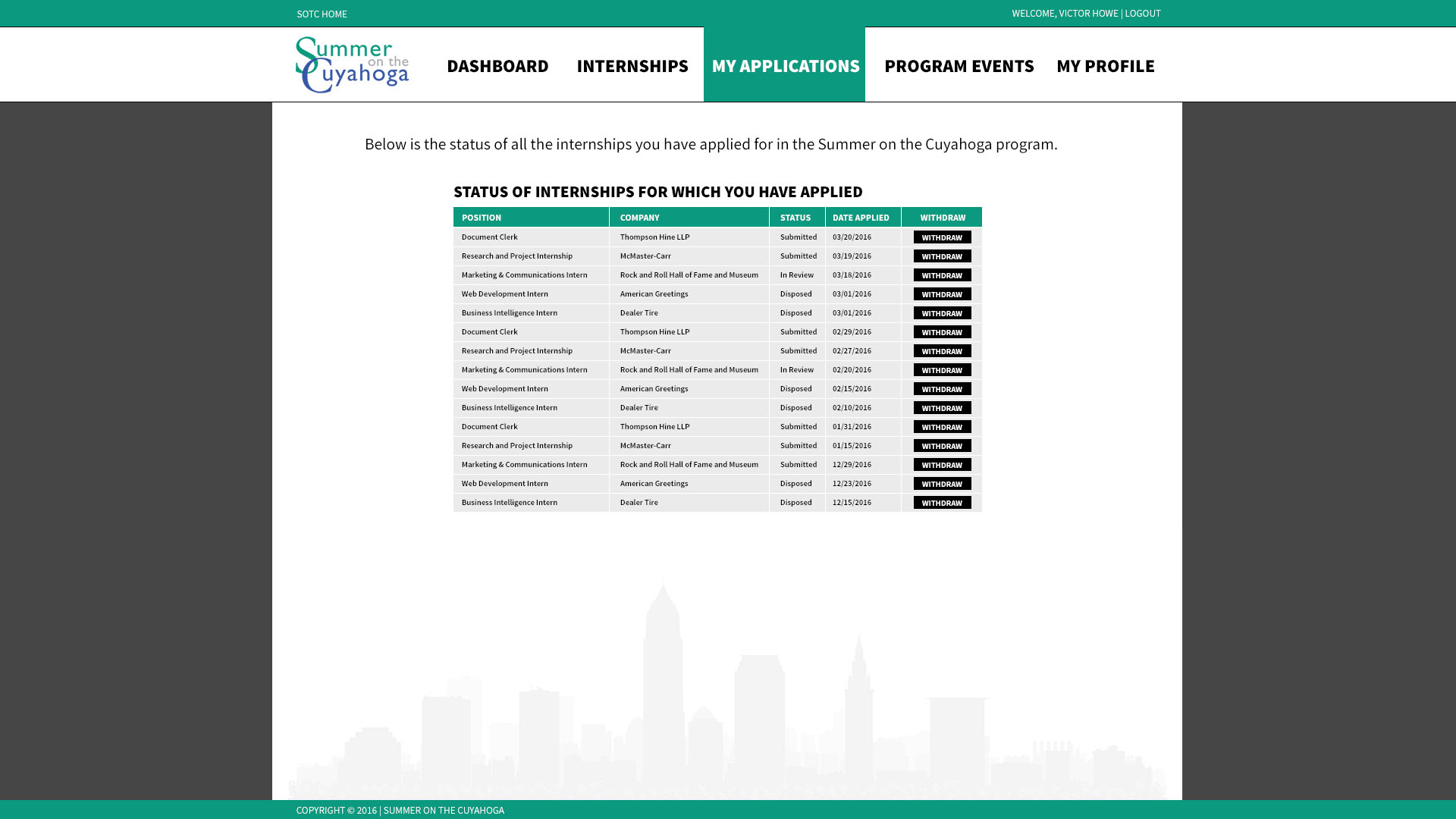Open the DASHBOARD section
Screen dimensions: 1456x819
tap(498, 66)
